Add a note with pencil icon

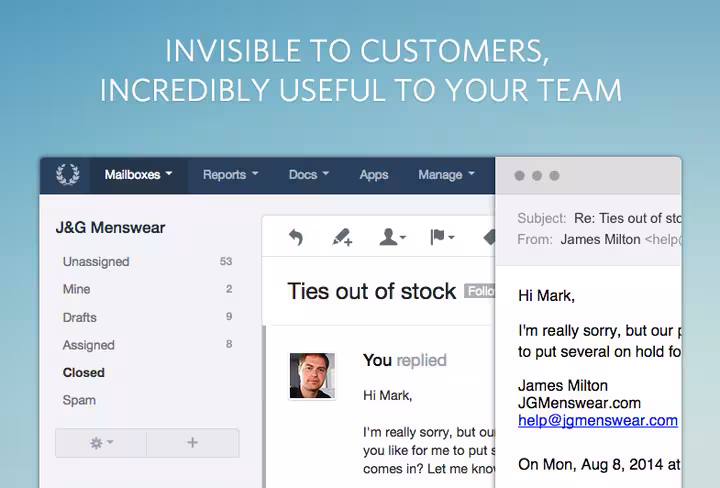342,237
